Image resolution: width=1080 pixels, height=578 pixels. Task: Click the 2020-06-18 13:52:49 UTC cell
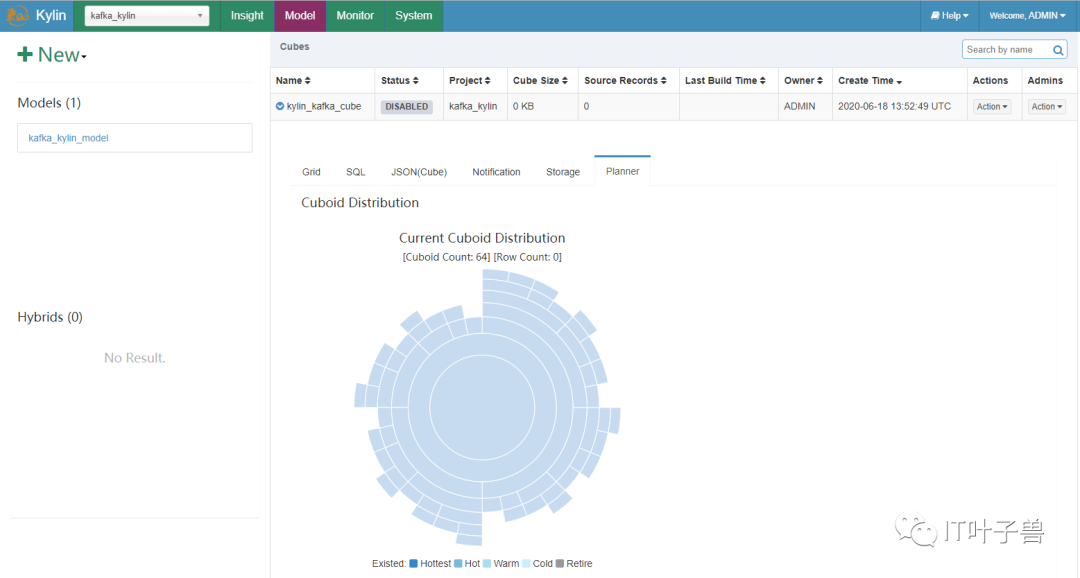point(894,106)
